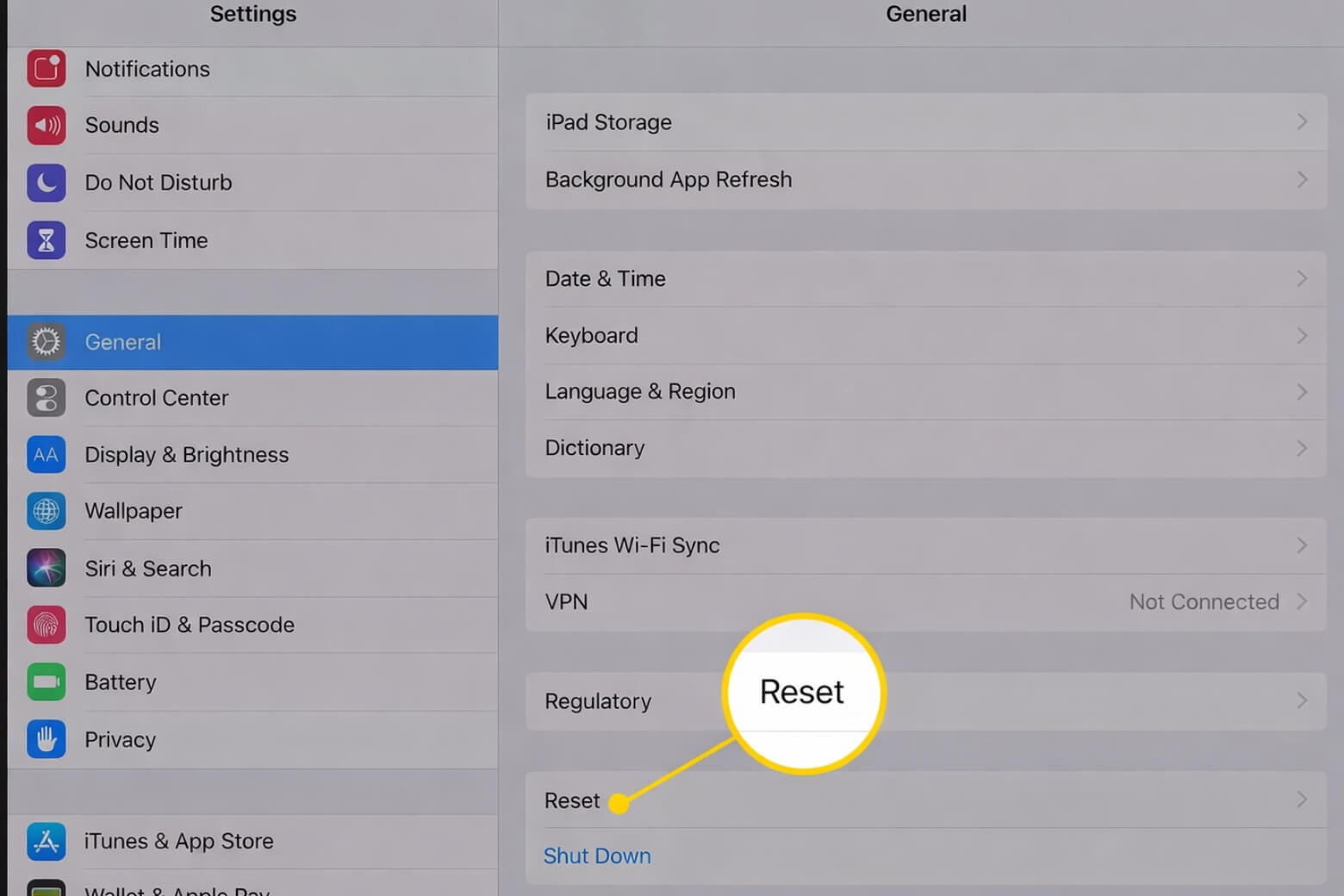Click the Do Not Disturb moon icon

(x=46, y=183)
